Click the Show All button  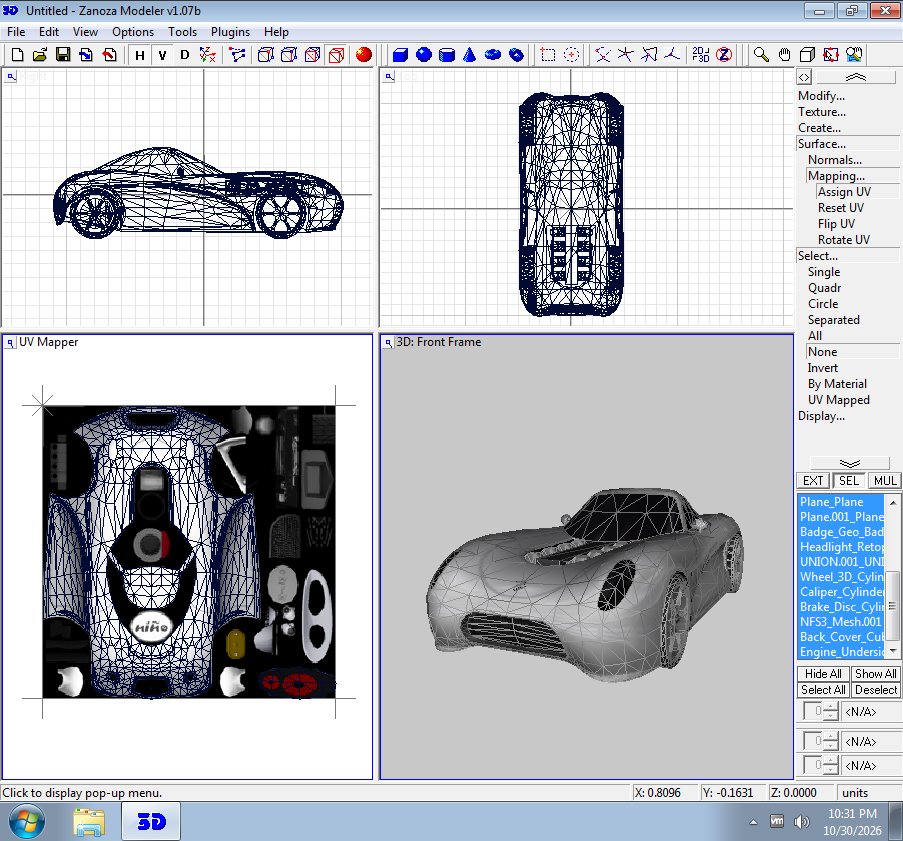click(x=875, y=673)
